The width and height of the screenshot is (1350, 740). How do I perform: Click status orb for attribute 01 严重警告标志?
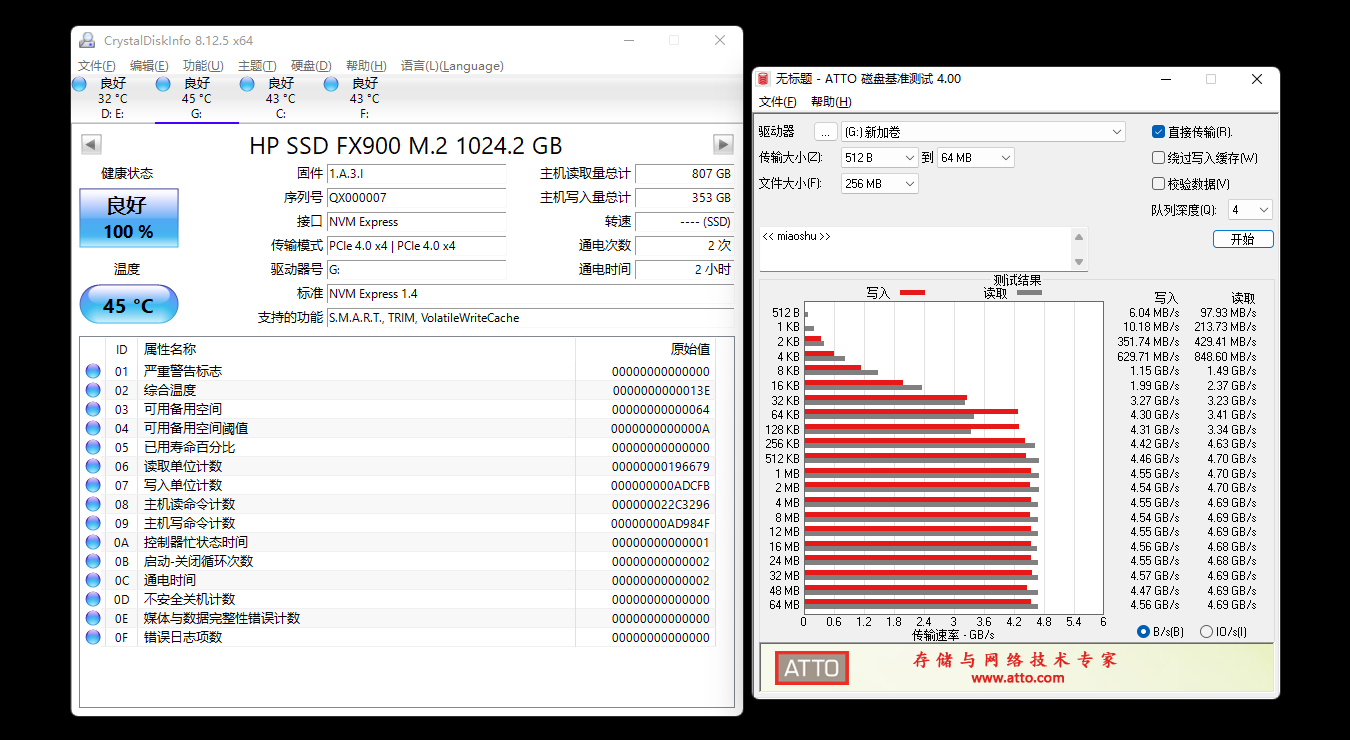[x=93, y=371]
